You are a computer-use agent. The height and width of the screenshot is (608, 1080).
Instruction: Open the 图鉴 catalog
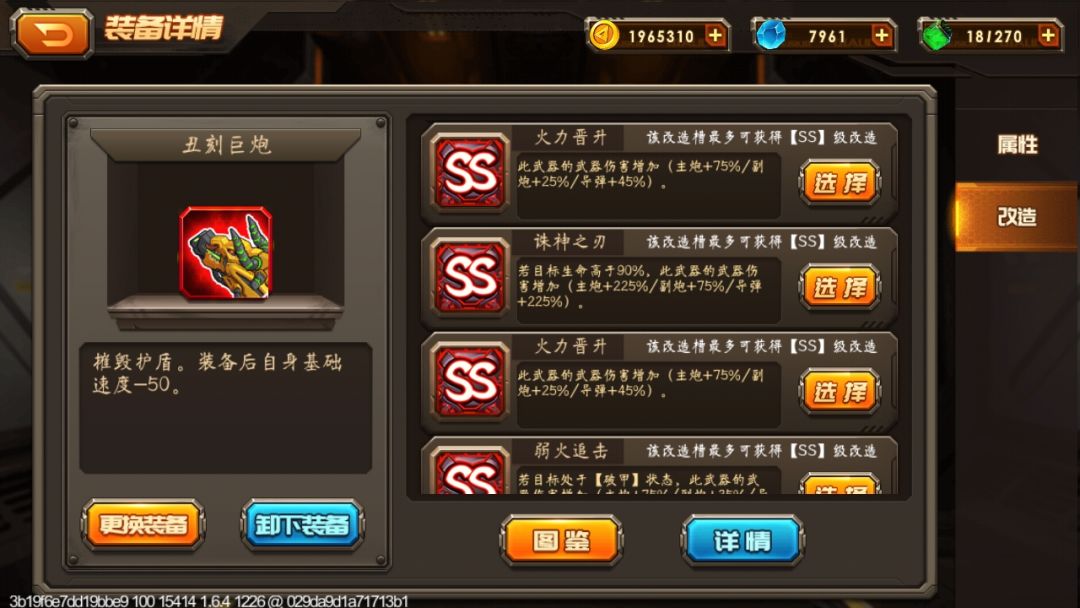pos(561,541)
